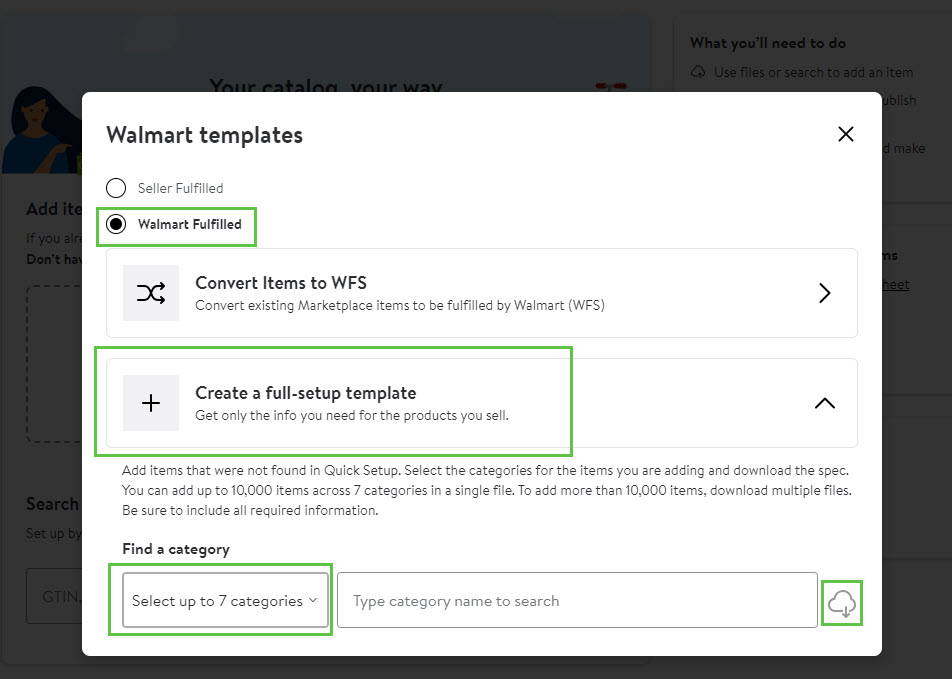Screen dimensions: 952x679
Task: Collapse the Create a full-setup template section
Action: (824, 403)
